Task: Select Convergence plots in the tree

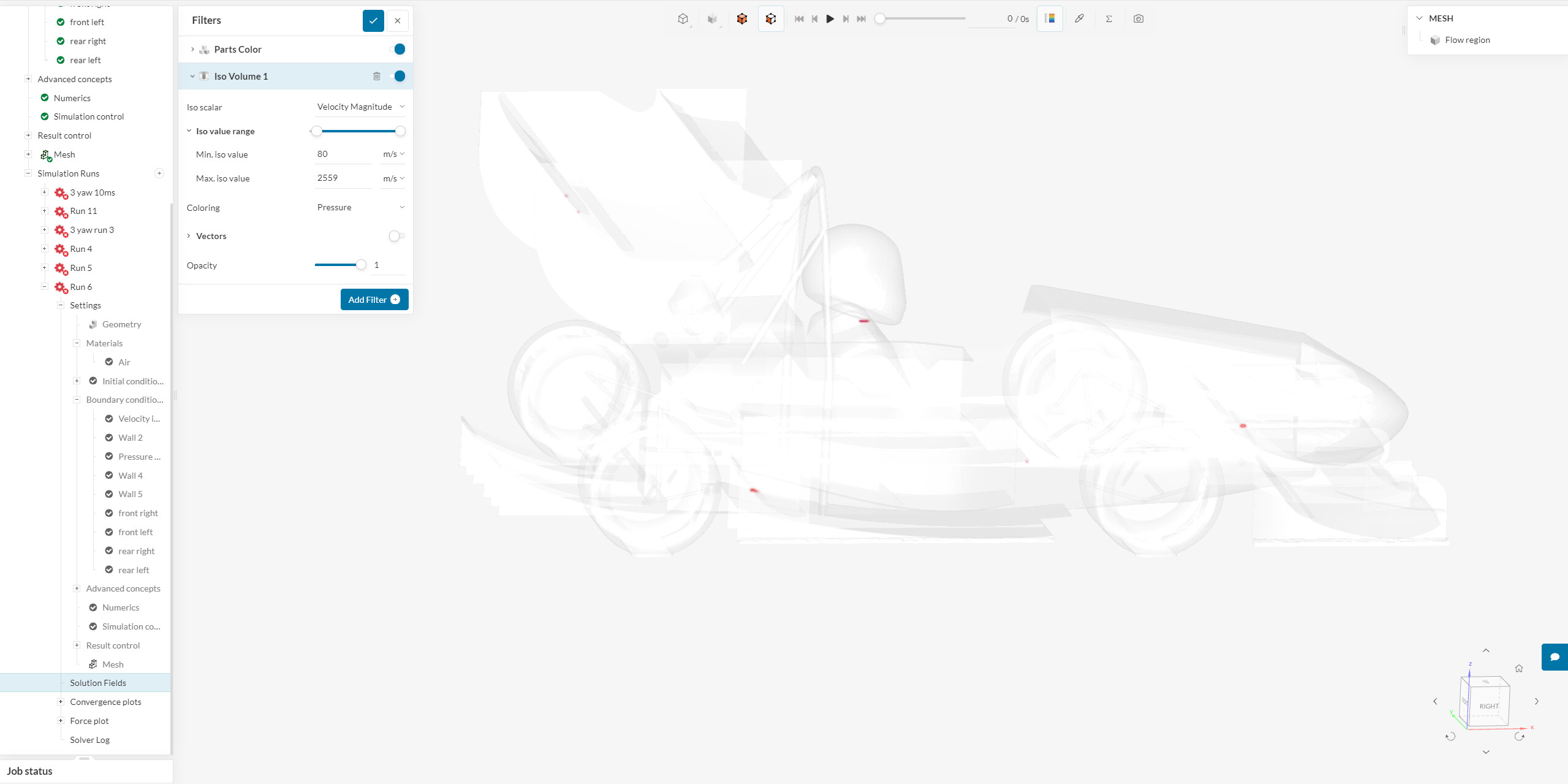Action: (x=105, y=702)
